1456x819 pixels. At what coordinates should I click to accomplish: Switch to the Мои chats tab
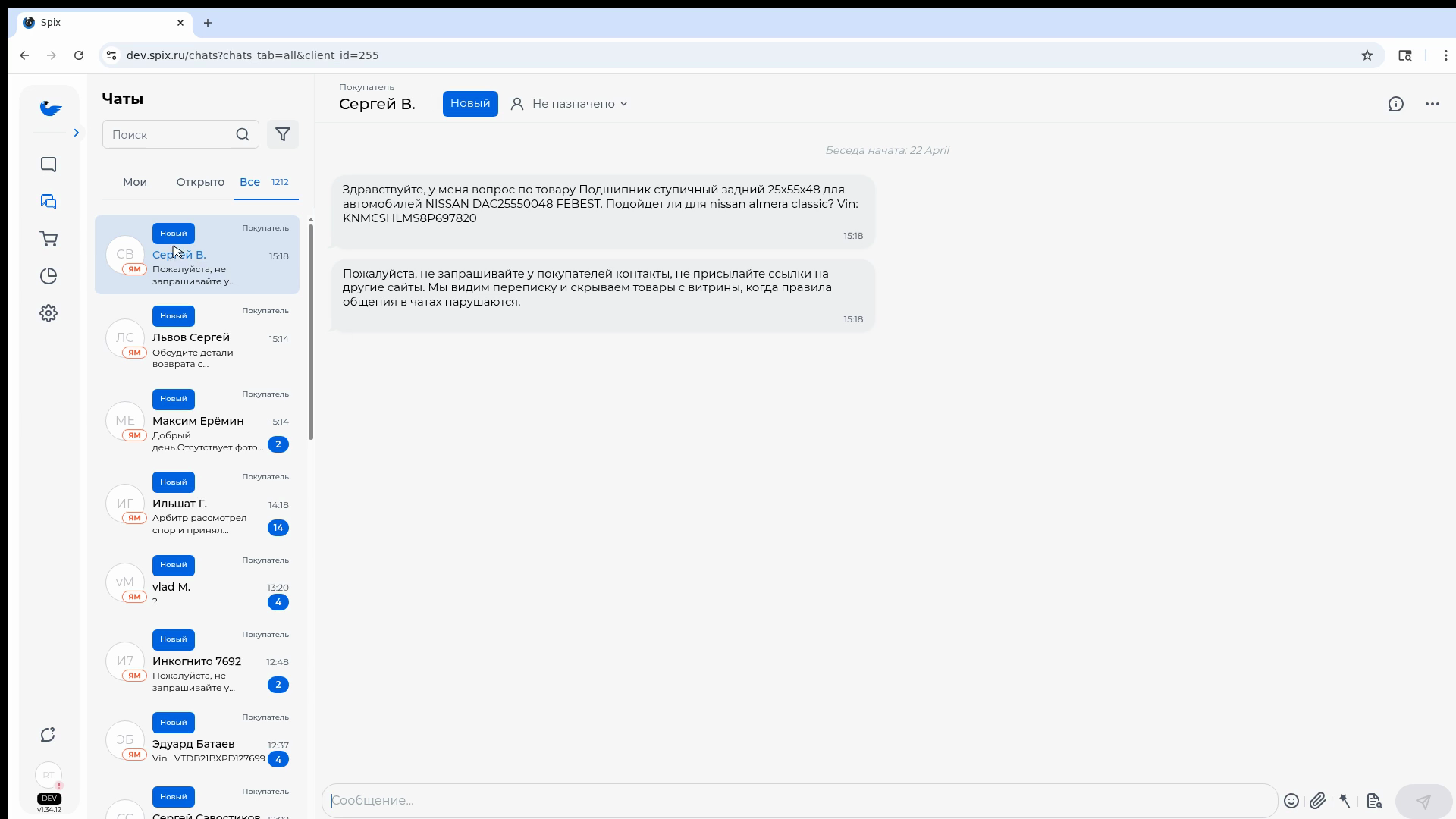[x=134, y=182]
